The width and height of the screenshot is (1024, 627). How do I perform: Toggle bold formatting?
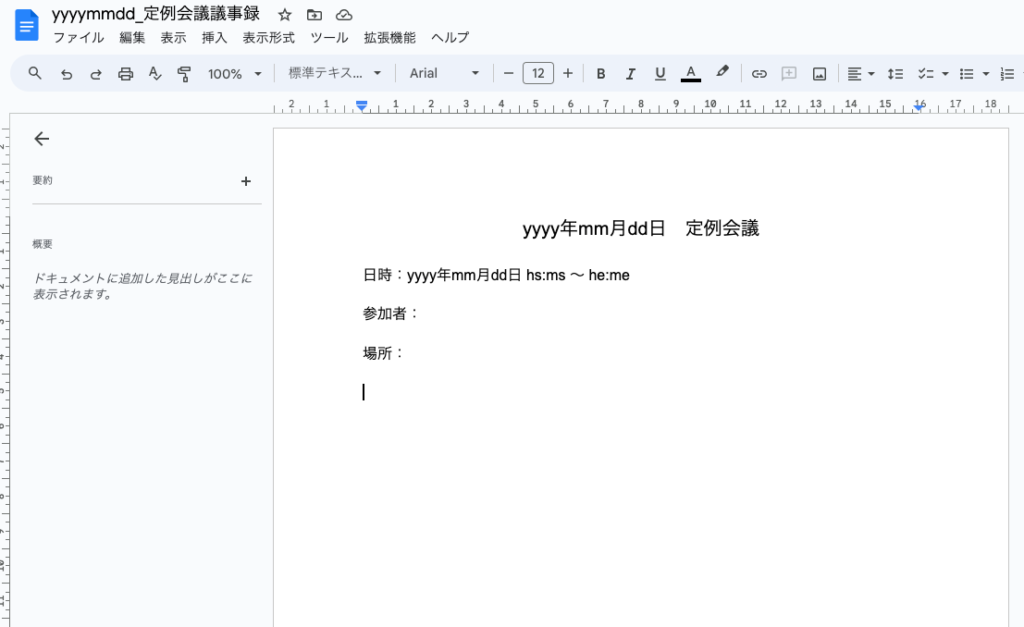pyautogui.click(x=601, y=74)
